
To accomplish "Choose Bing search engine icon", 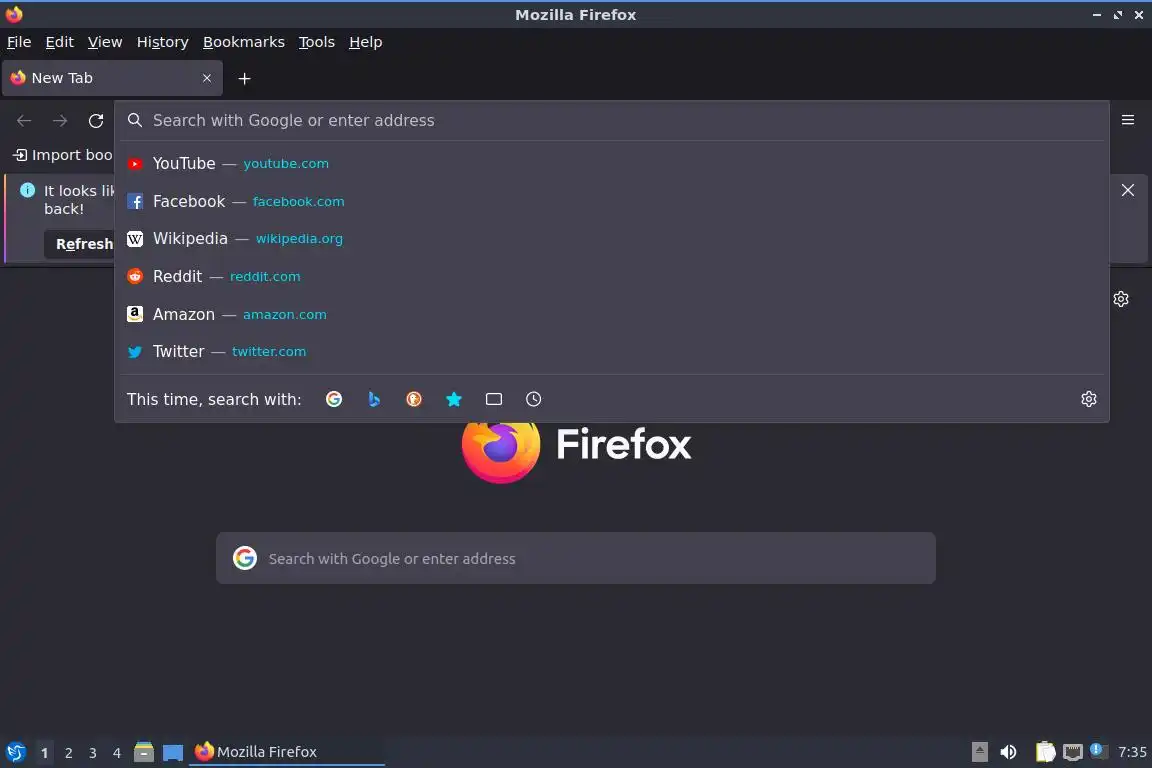I will [x=374, y=399].
